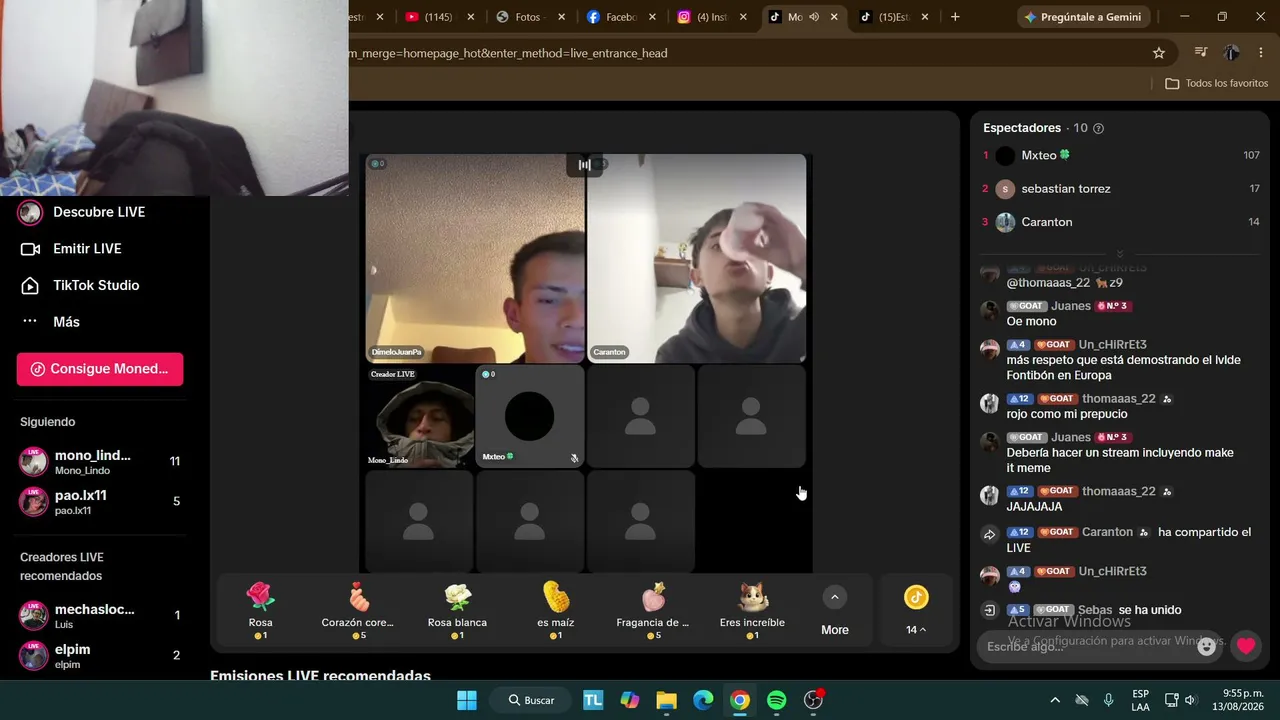Click the audio equalizer icon atop the video grid
This screenshot has height=720, width=1280.
584,164
